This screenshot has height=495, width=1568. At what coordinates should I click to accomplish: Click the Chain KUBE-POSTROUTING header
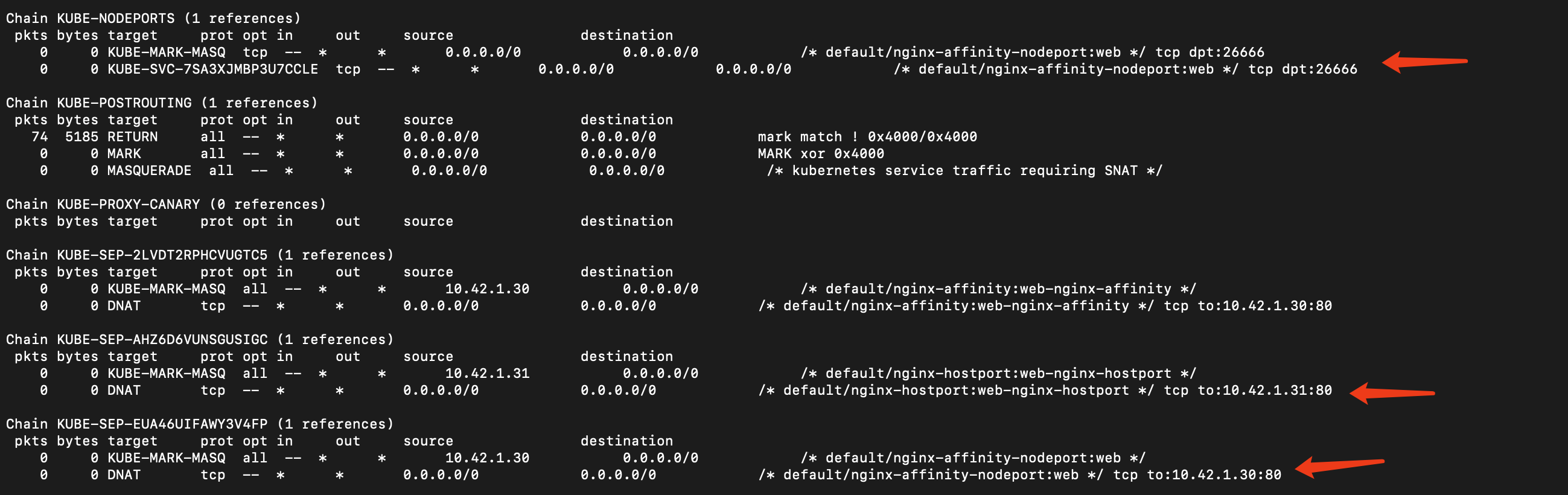pos(161,103)
